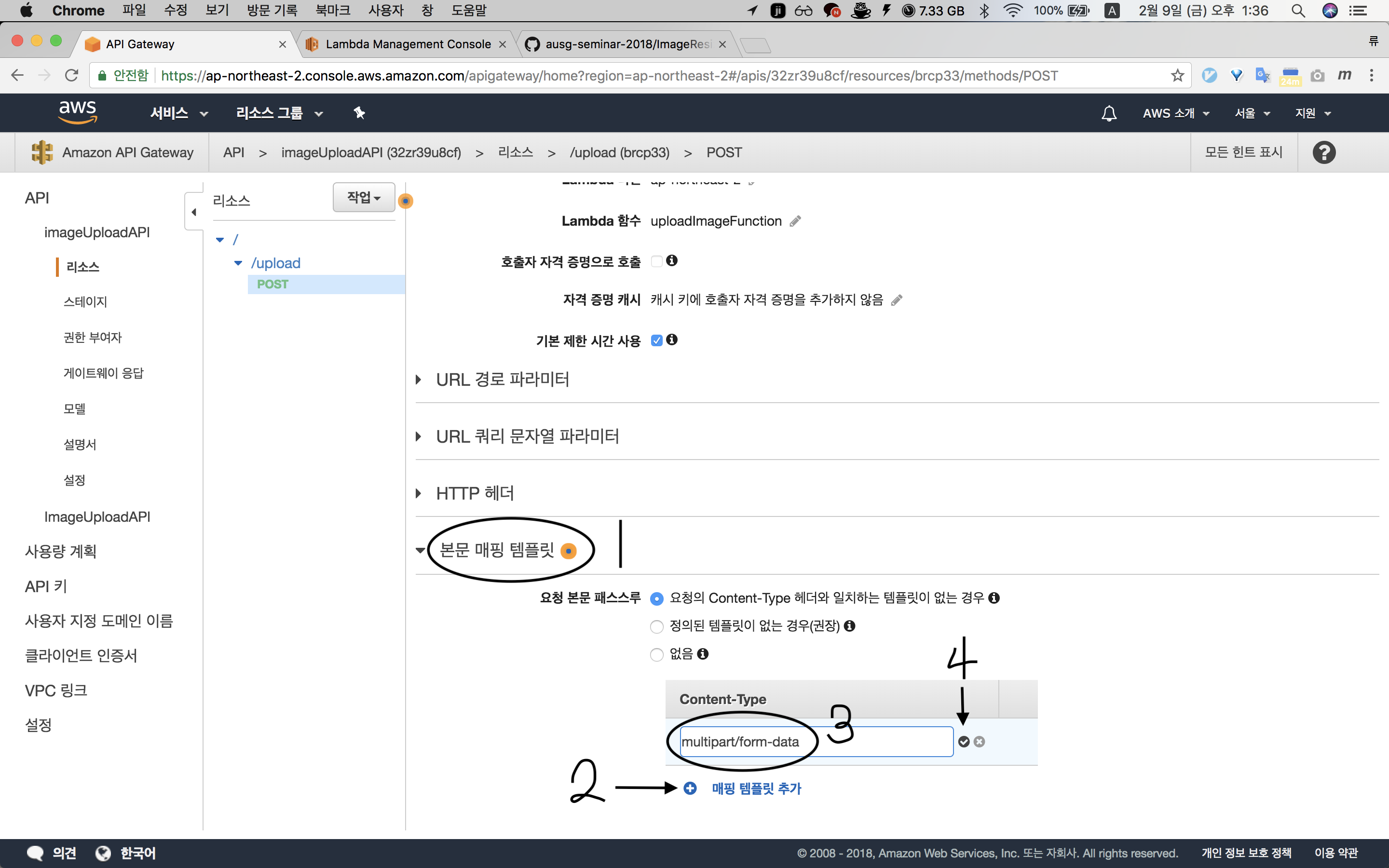Screen dimensions: 1389x868
Task: Click the AWS notification bell icon
Action: click(x=1109, y=113)
